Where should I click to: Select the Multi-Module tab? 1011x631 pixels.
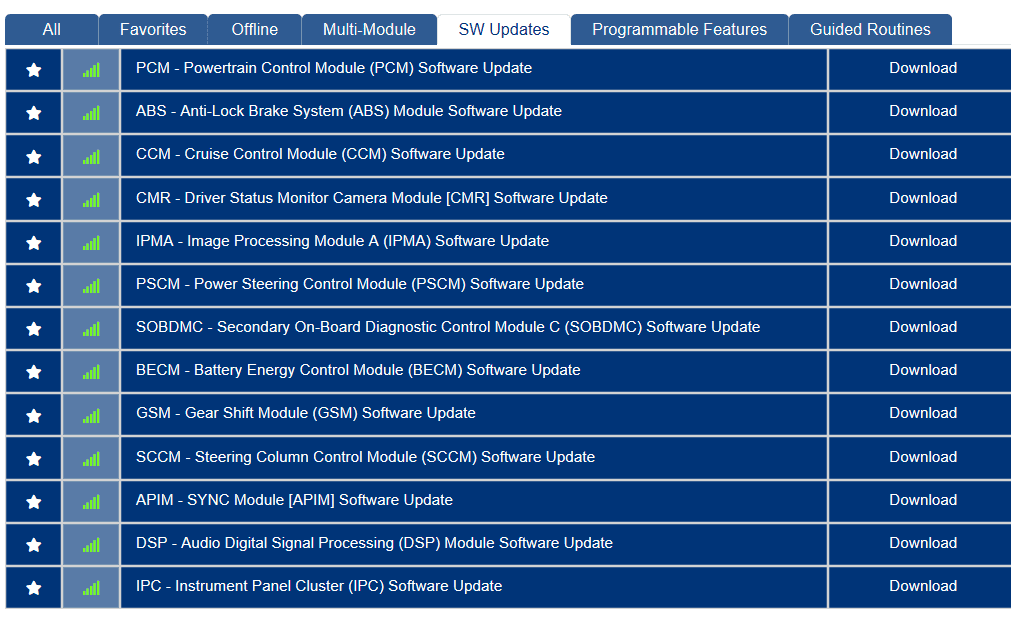click(369, 29)
